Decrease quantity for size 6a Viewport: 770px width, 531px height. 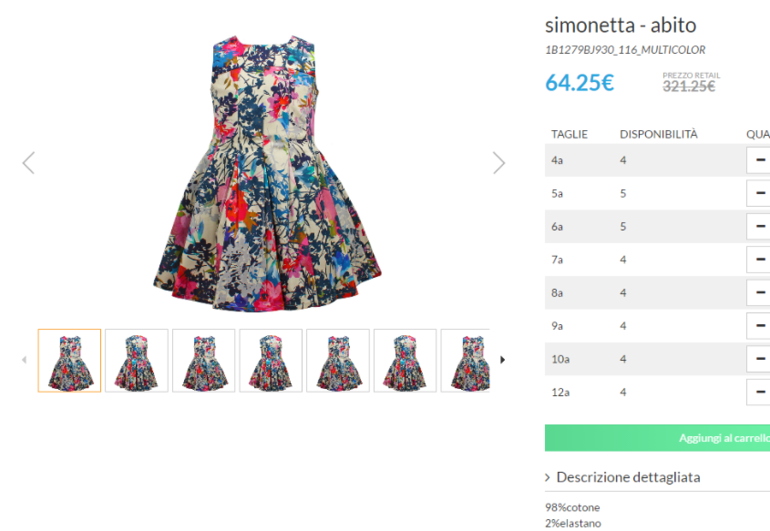[758, 226]
